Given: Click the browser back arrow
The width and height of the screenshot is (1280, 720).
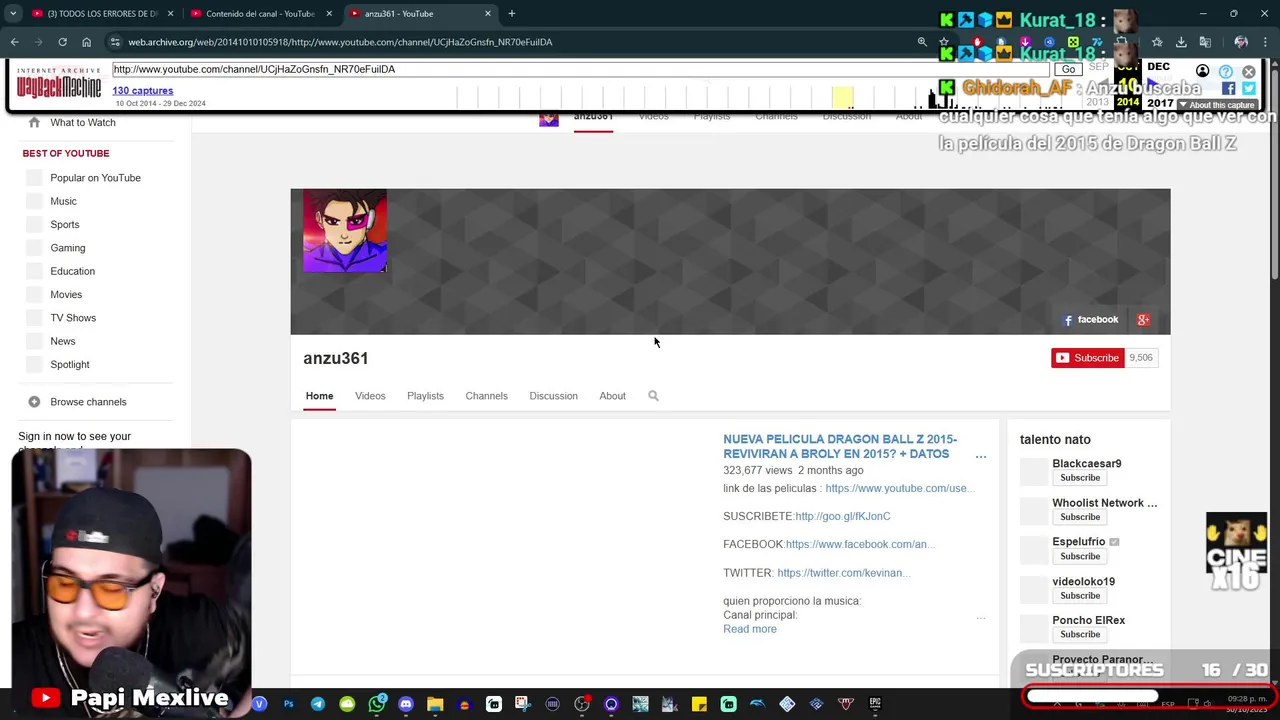Looking at the screenshot, I should coord(14,42).
